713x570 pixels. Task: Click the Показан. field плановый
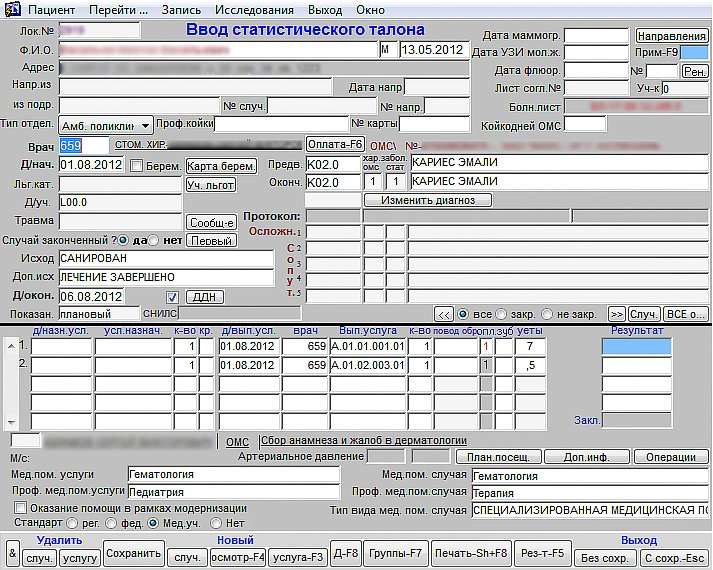click(99, 314)
